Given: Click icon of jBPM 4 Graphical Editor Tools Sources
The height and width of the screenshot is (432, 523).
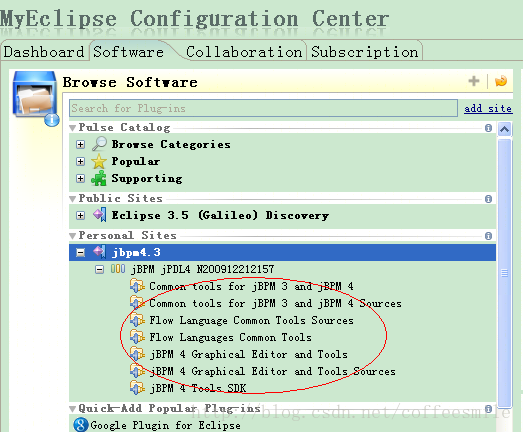Looking at the screenshot, I should (137, 371).
